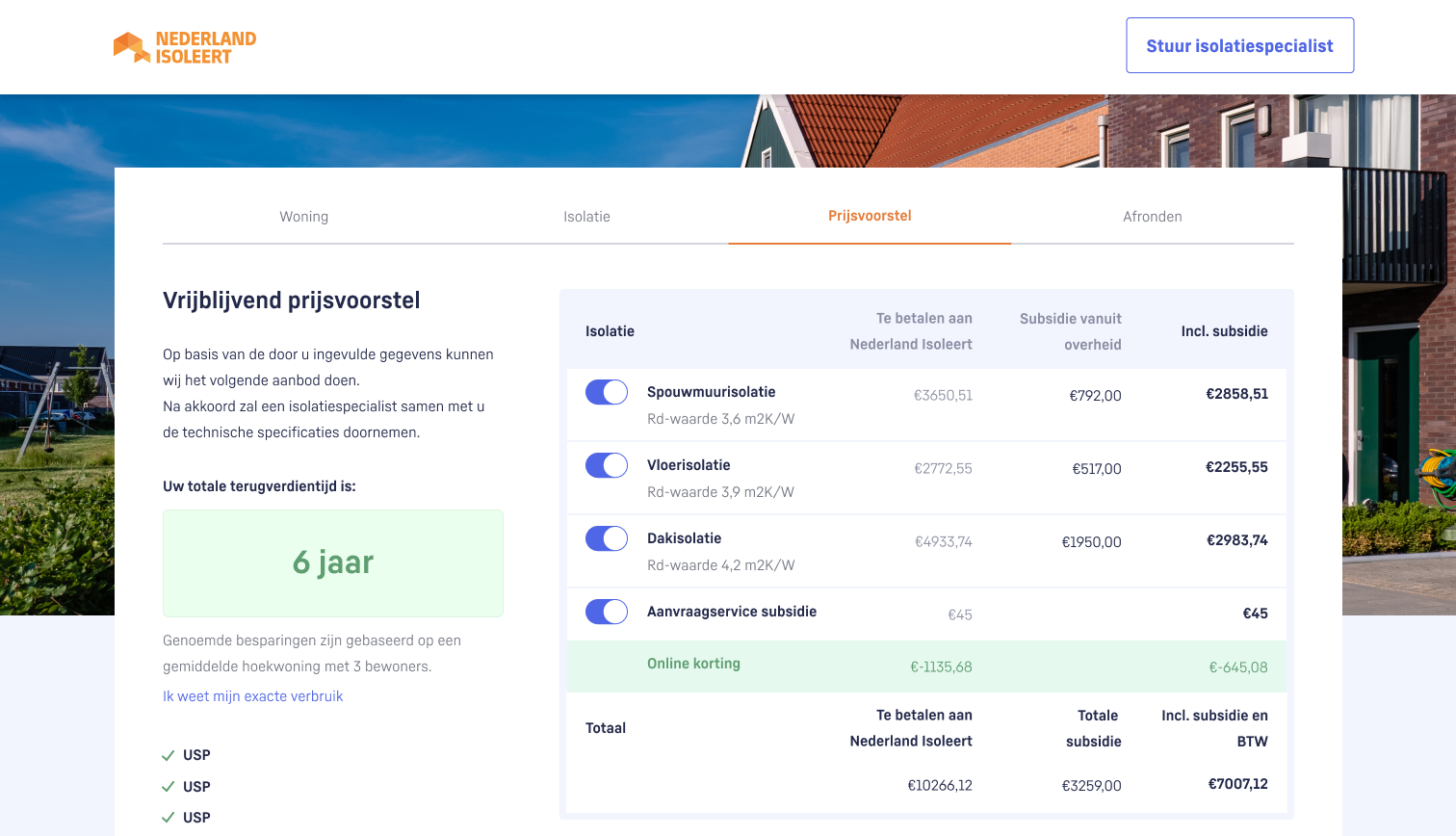The image size is (1456, 836).
Task: Click the green '6 jaar' payback box
Action: (x=333, y=562)
